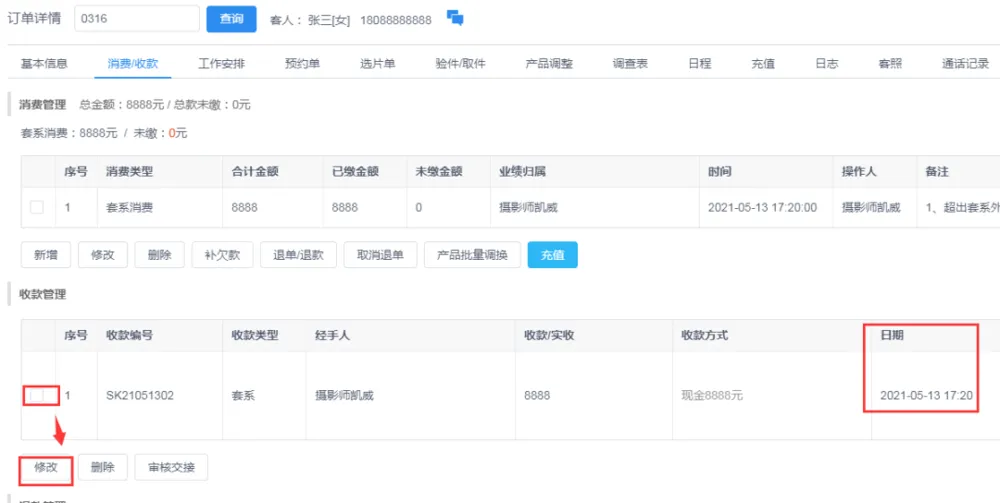Go to the 产品调整 tab

point(549,63)
